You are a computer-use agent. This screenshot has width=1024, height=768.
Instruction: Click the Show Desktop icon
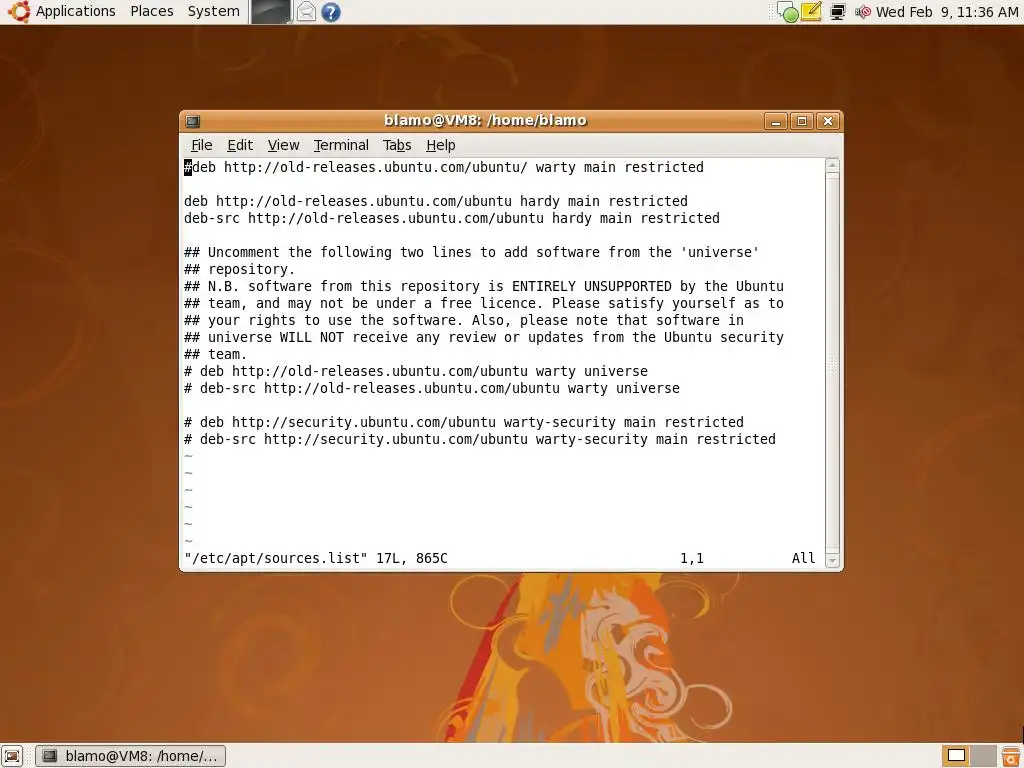12,756
